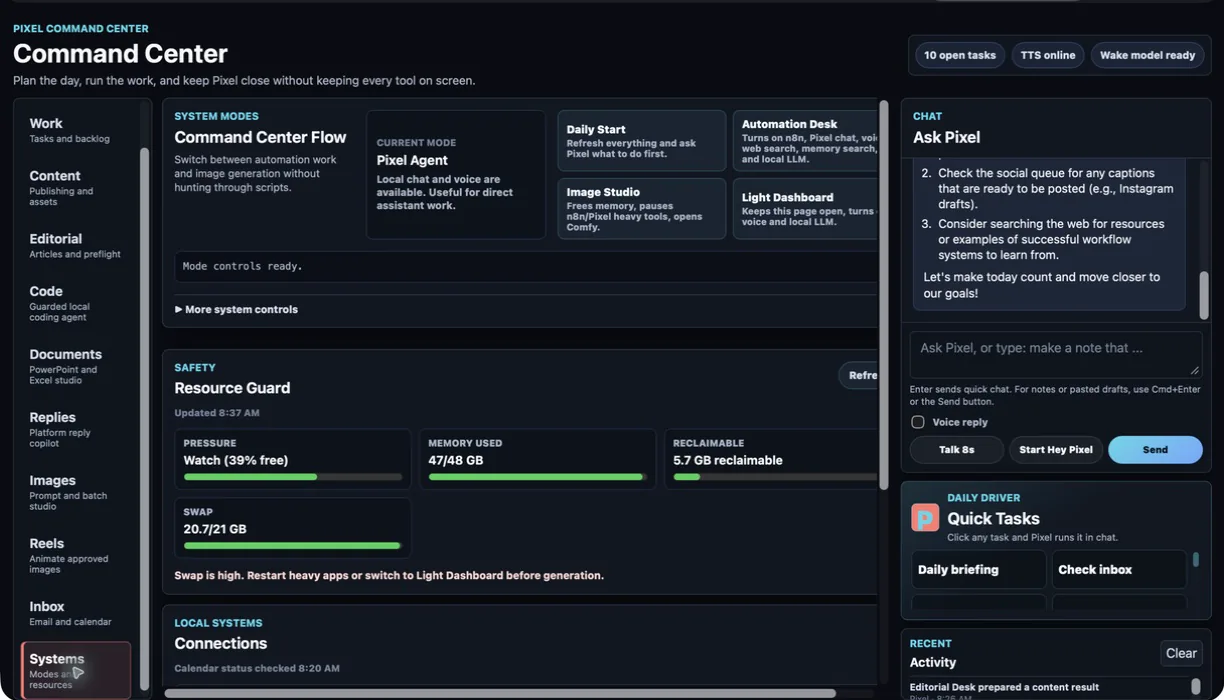Click the '47/48 GB' memory value

click(x=456, y=460)
